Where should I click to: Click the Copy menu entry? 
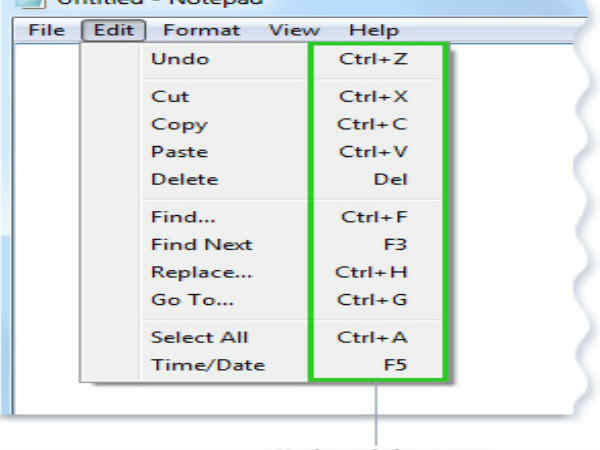(x=179, y=125)
